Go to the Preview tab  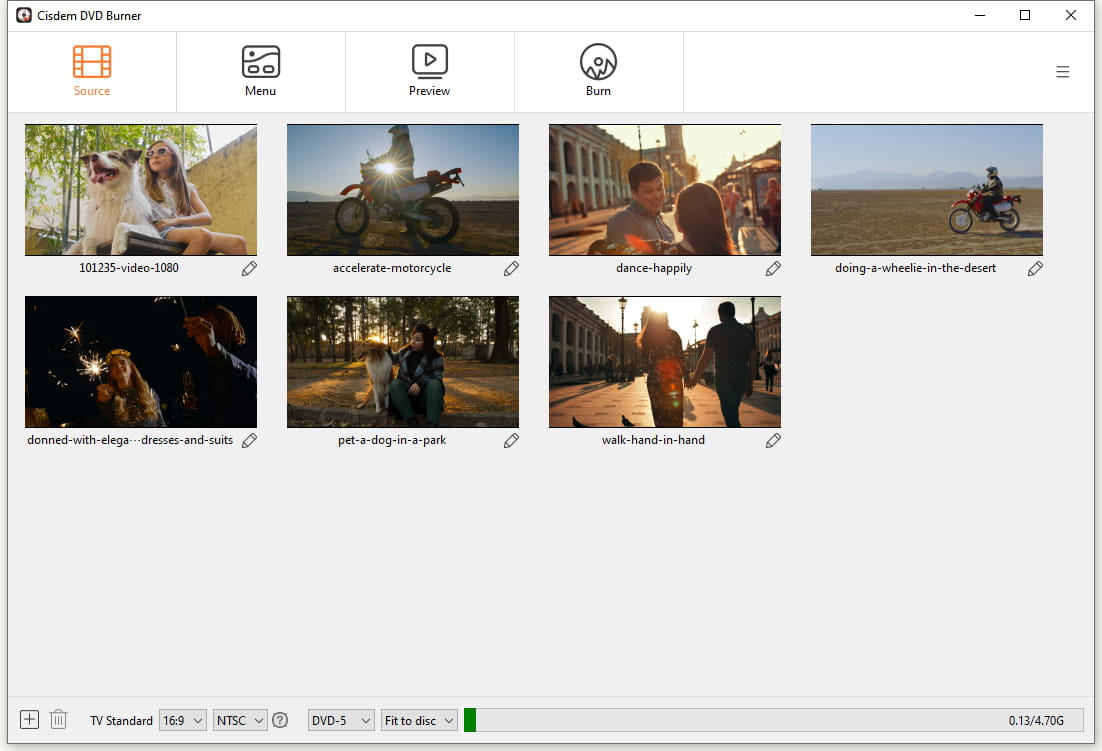coord(429,72)
